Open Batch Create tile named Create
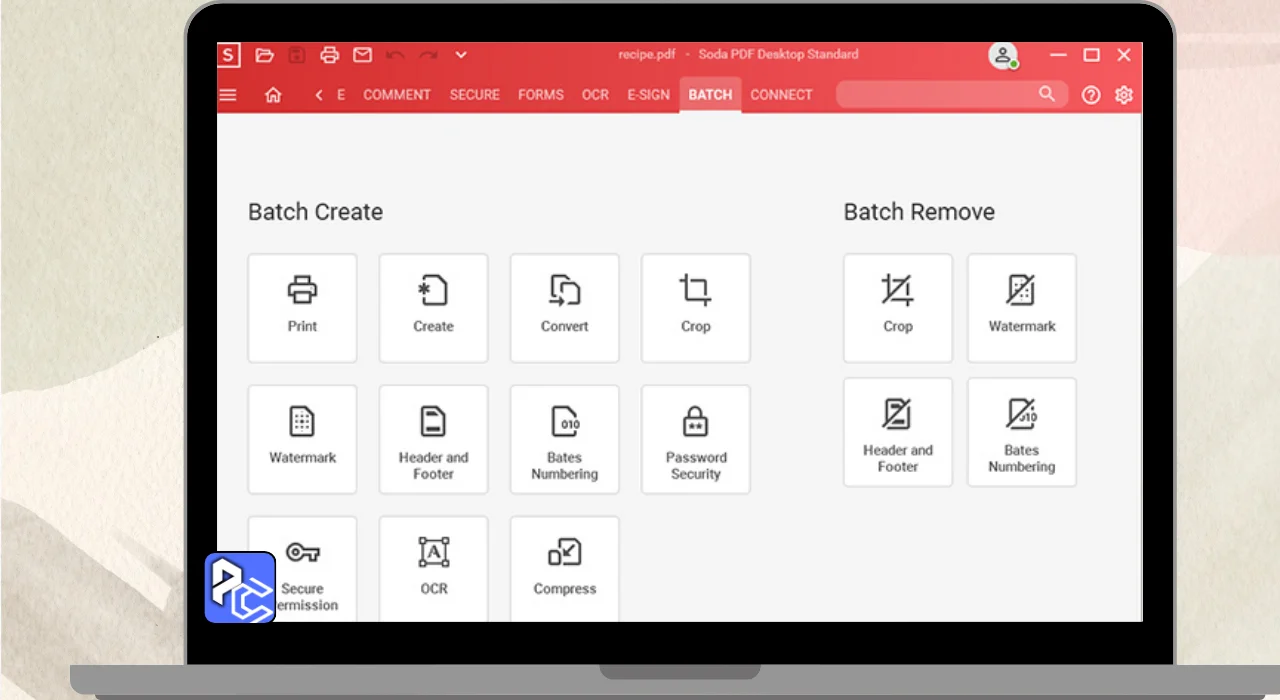This screenshot has height=700, width=1280. (433, 308)
